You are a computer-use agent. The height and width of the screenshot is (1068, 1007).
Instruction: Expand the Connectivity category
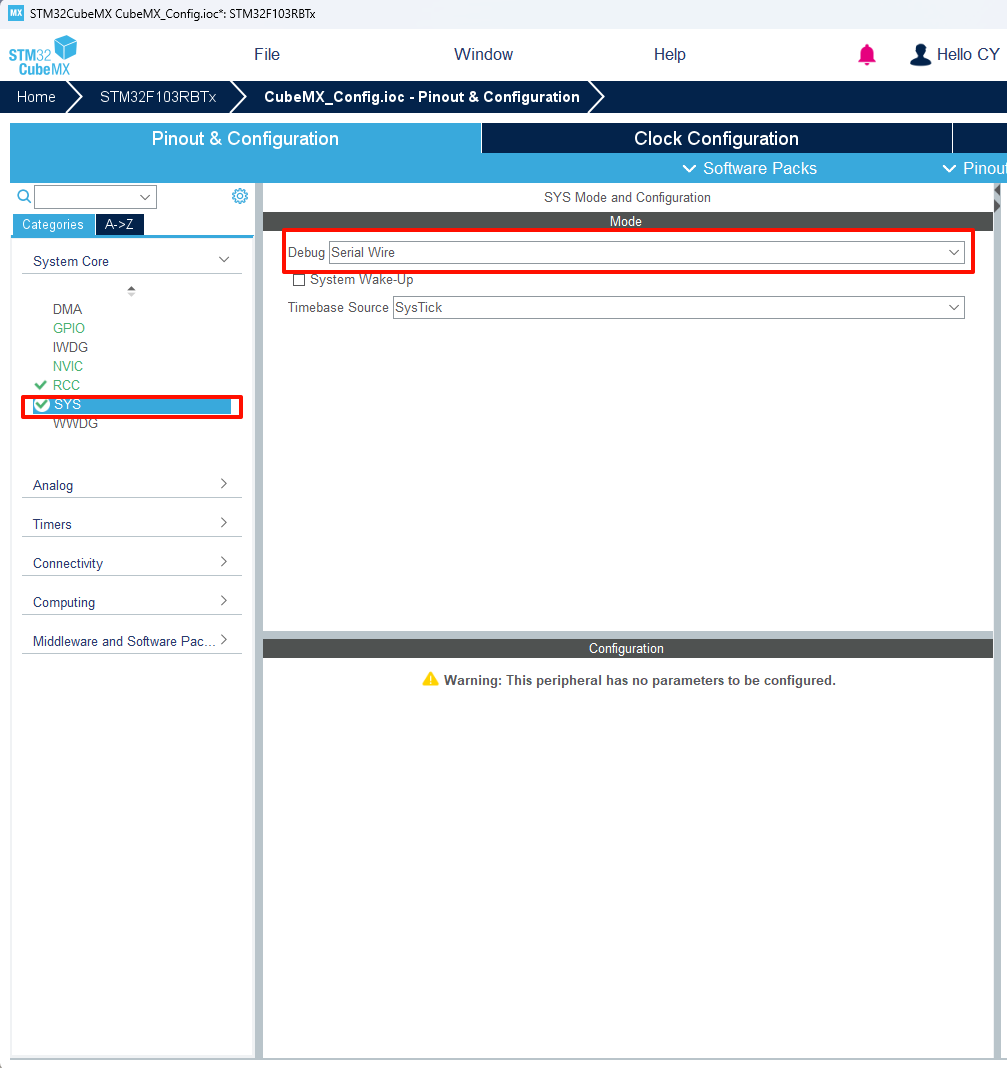tap(224, 562)
